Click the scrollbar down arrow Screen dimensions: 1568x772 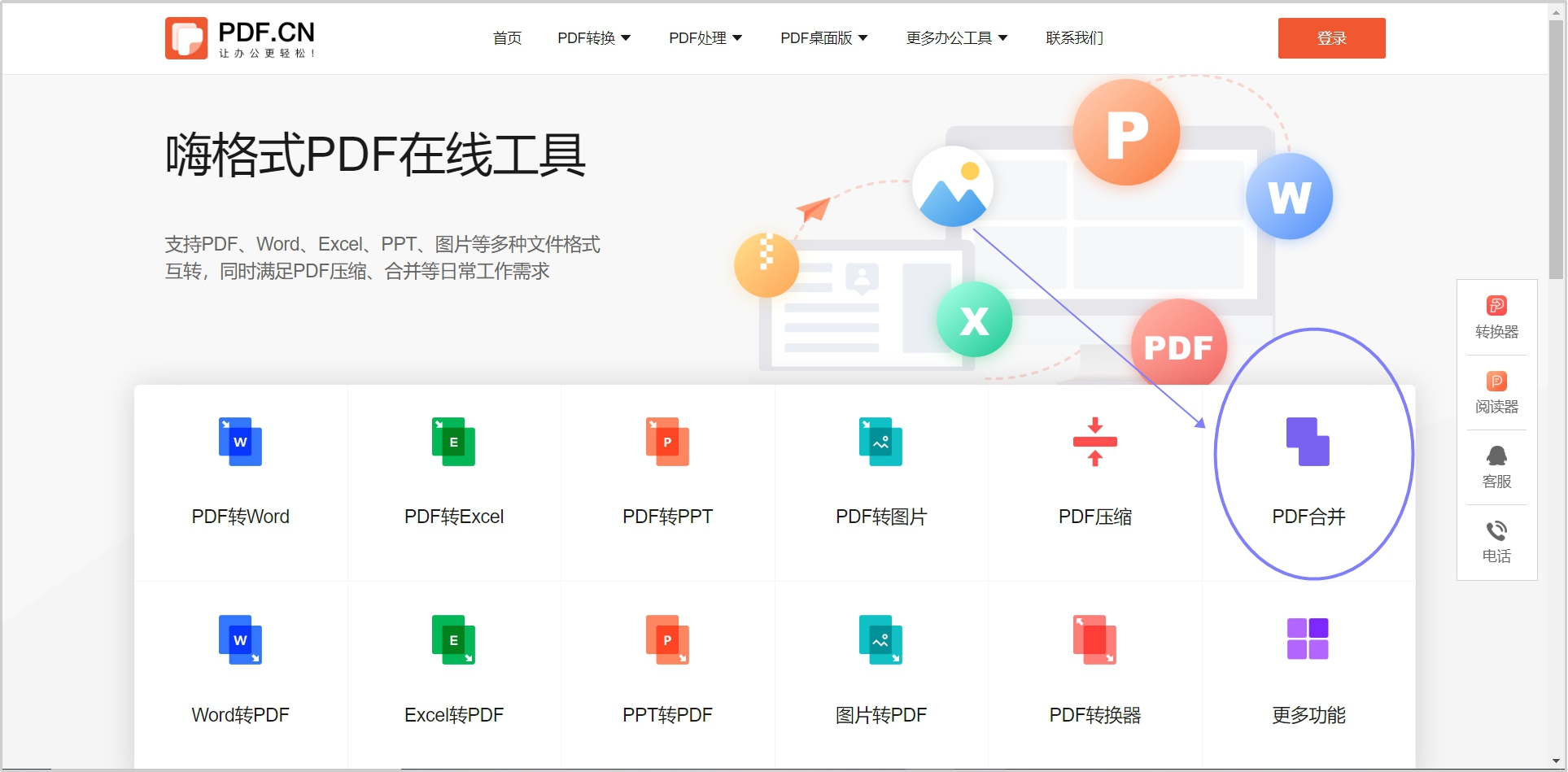(1556, 762)
